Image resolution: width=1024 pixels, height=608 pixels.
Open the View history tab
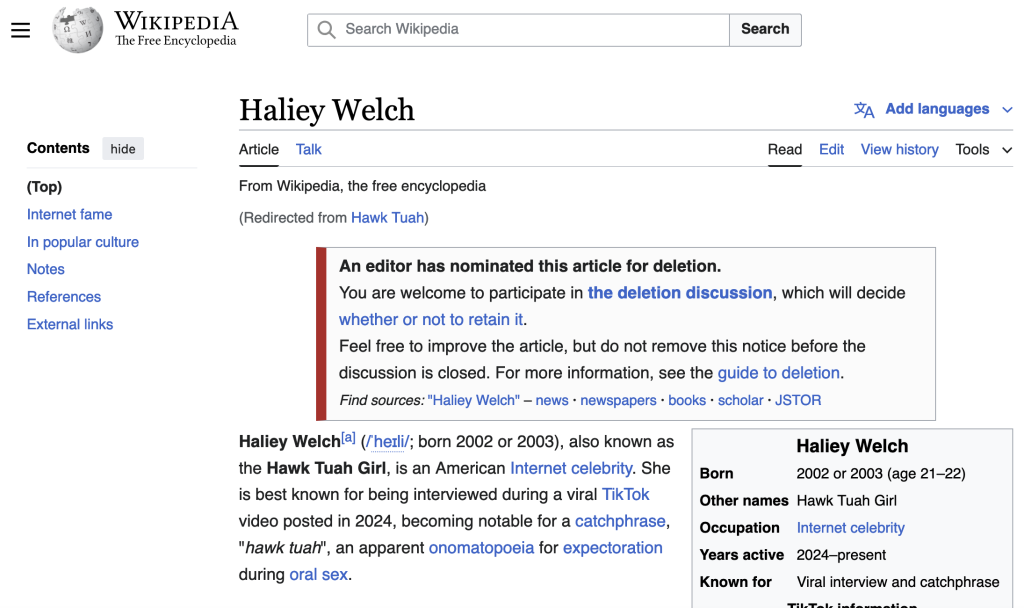point(899,150)
